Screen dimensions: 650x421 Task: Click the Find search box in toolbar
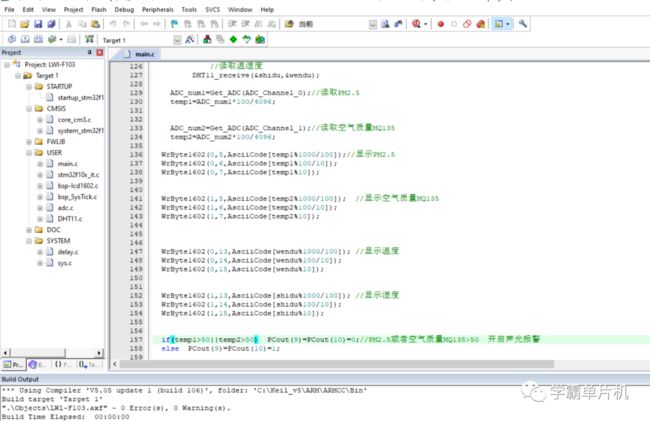[333, 24]
